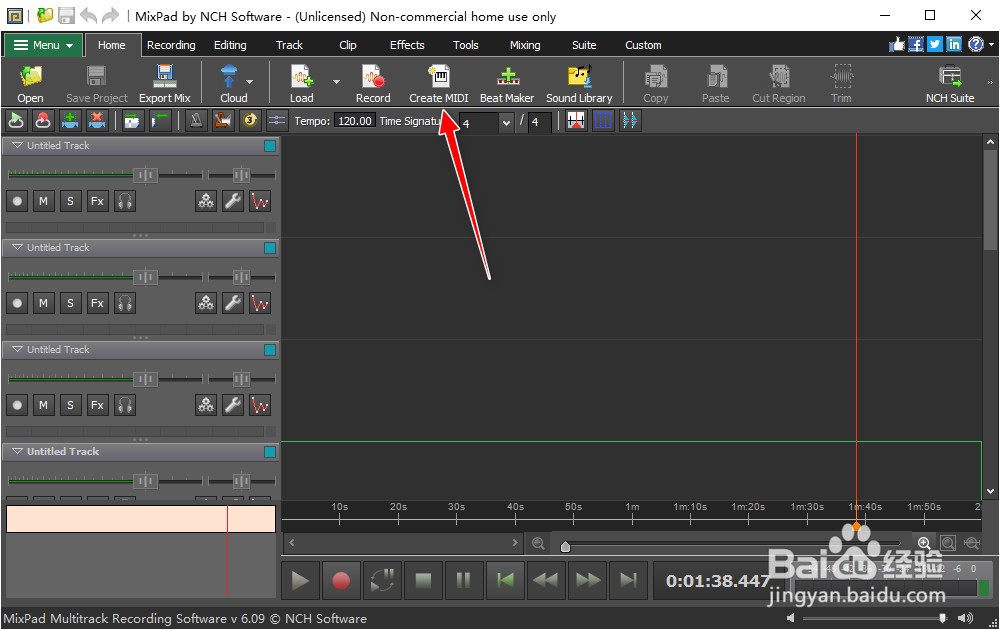Expand the toolbar overflow chevron
The image size is (1000, 630).
pos(990,82)
